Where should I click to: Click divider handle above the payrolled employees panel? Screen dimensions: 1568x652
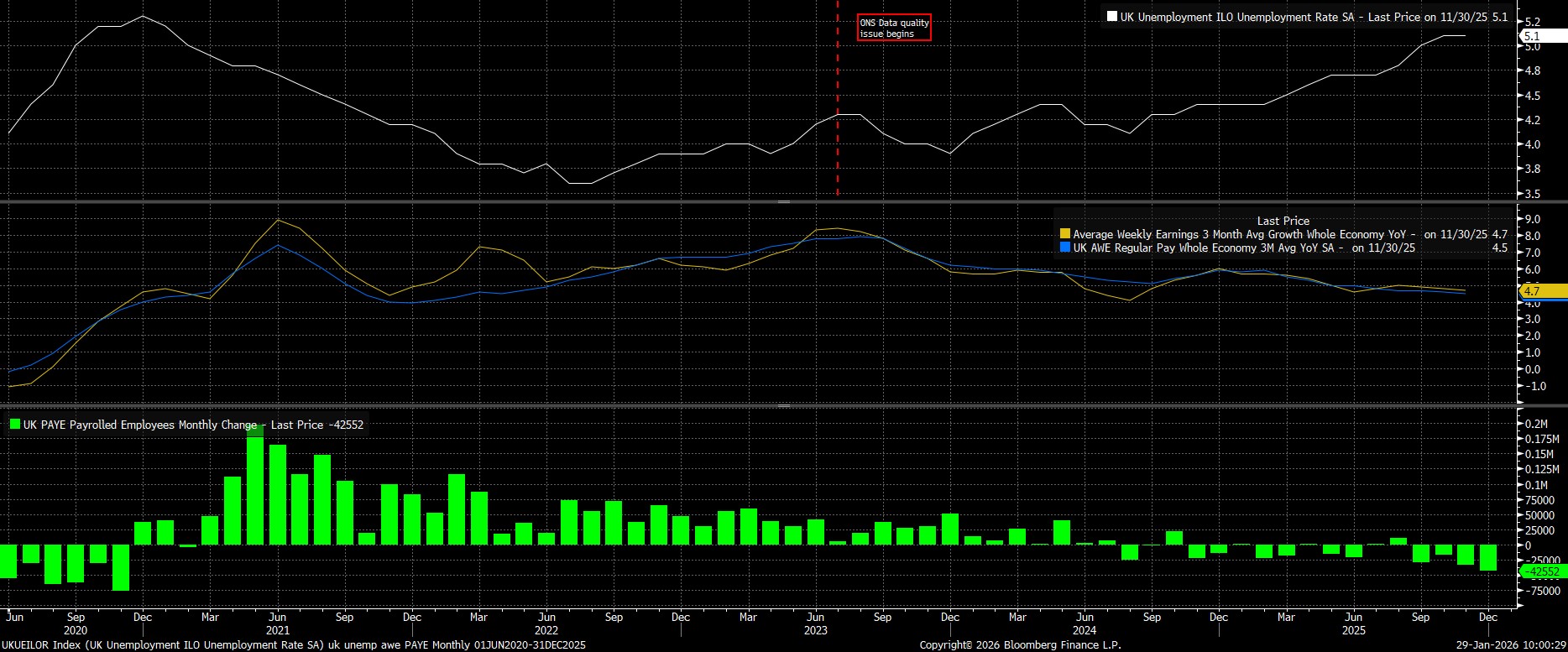(784, 406)
